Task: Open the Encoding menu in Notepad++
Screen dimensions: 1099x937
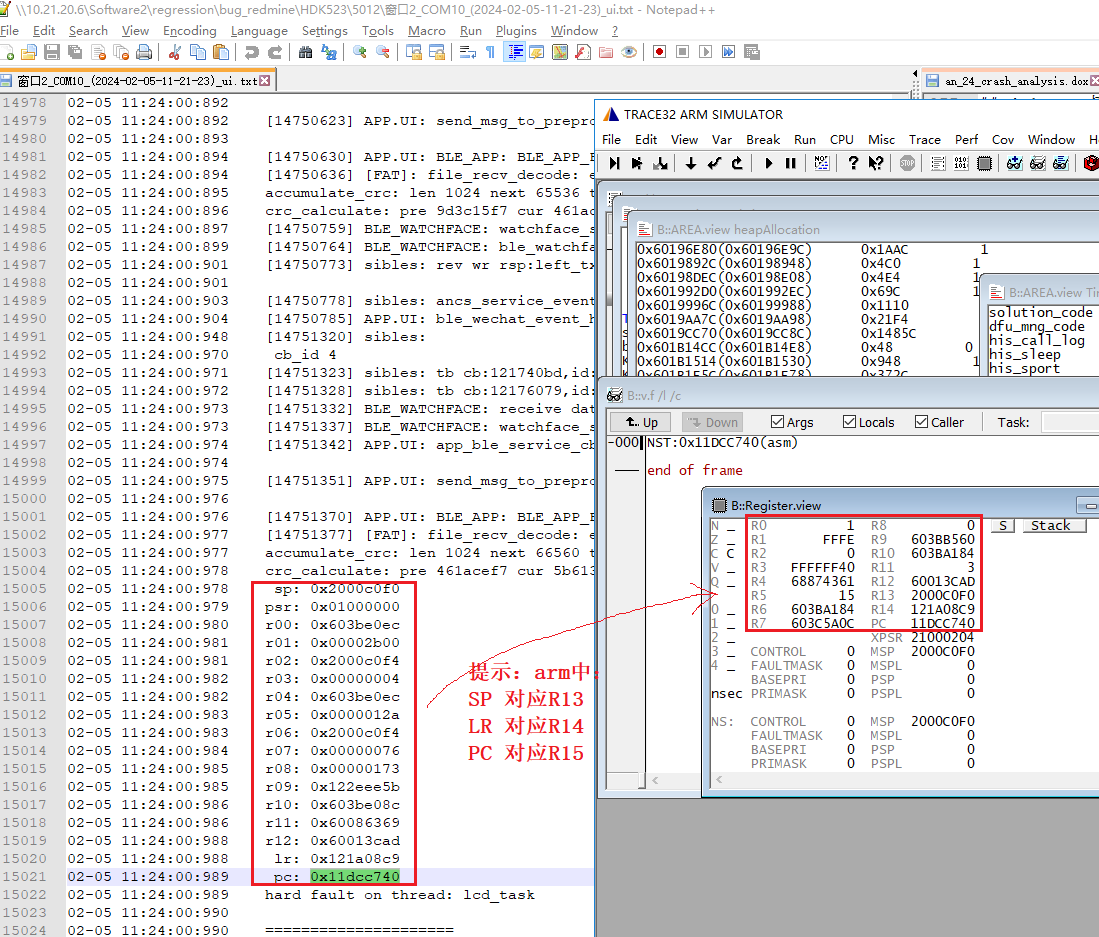Action: coord(189,31)
